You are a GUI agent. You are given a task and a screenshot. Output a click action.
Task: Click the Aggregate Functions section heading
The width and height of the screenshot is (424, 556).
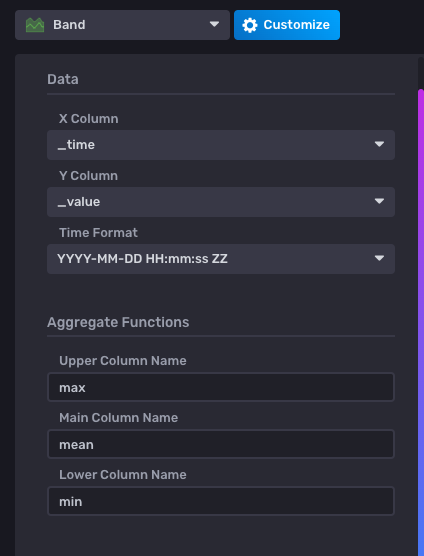[x=118, y=322]
